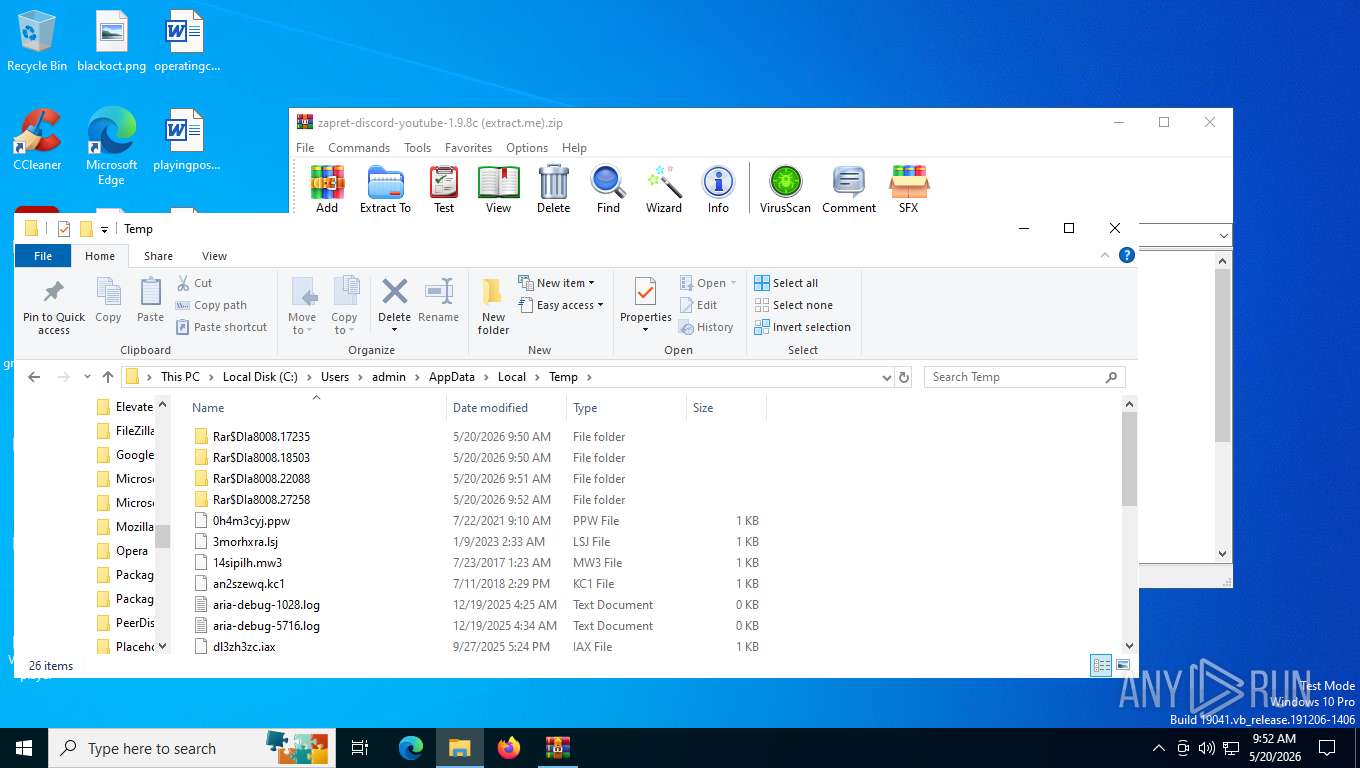This screenshot has height=768, width=1360.
Task: Expand the address bar history dropdown
Action: pyautogui.click(x=886, y=378)
